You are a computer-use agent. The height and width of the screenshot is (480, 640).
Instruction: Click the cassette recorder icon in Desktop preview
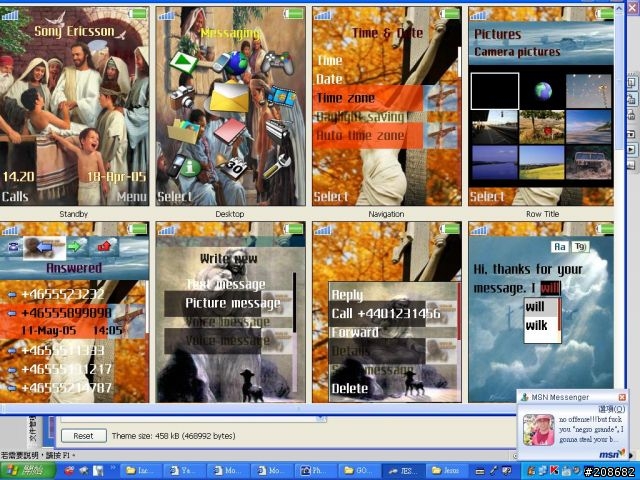tap(278, 131)
